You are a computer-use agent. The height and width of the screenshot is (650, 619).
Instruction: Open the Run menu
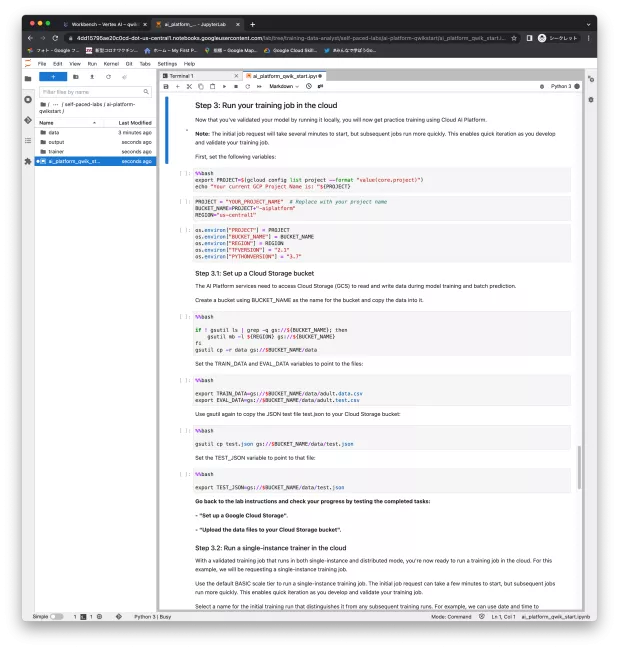click(92, 64)
